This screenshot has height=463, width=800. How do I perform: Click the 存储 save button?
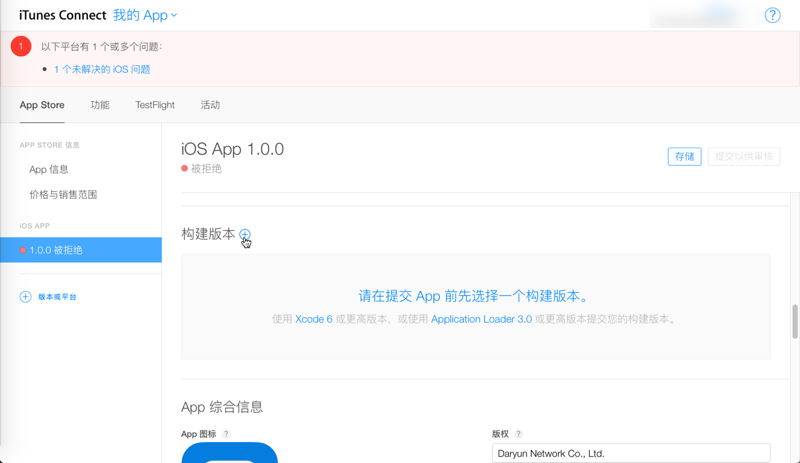(684, 156)
